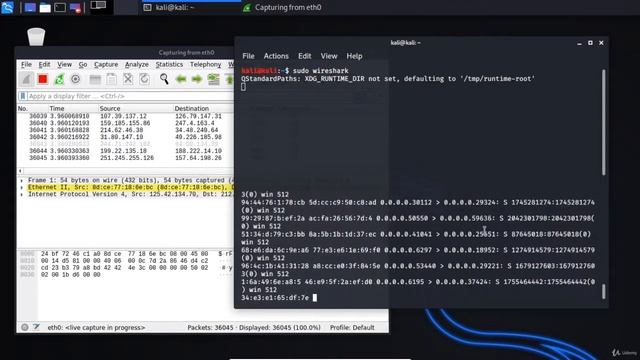This screenshot has height=360, width=640.
Task: Click 'sudo wireshark' command line in terminal
Action: point(320,71)
